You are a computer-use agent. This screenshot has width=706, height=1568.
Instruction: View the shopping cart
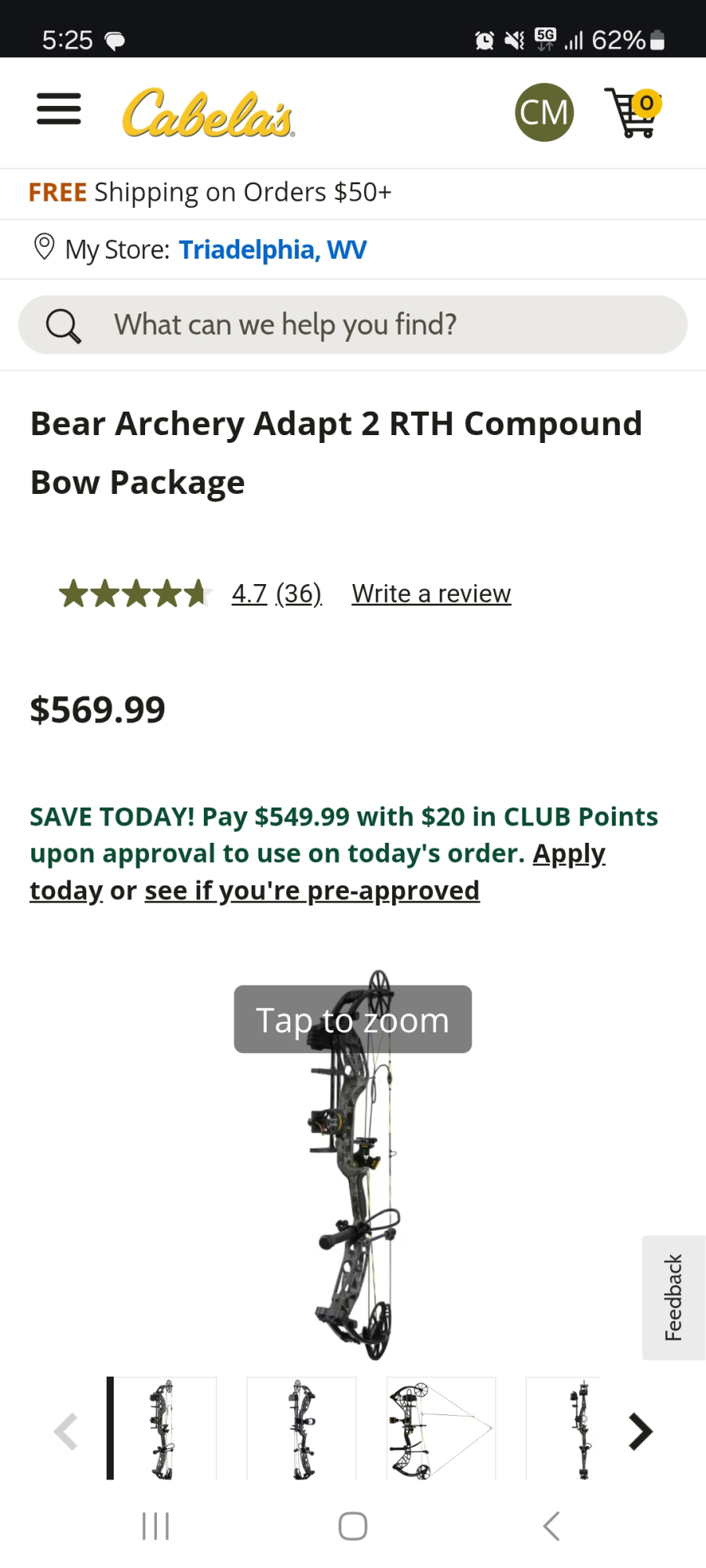click(x=632, y=113)
